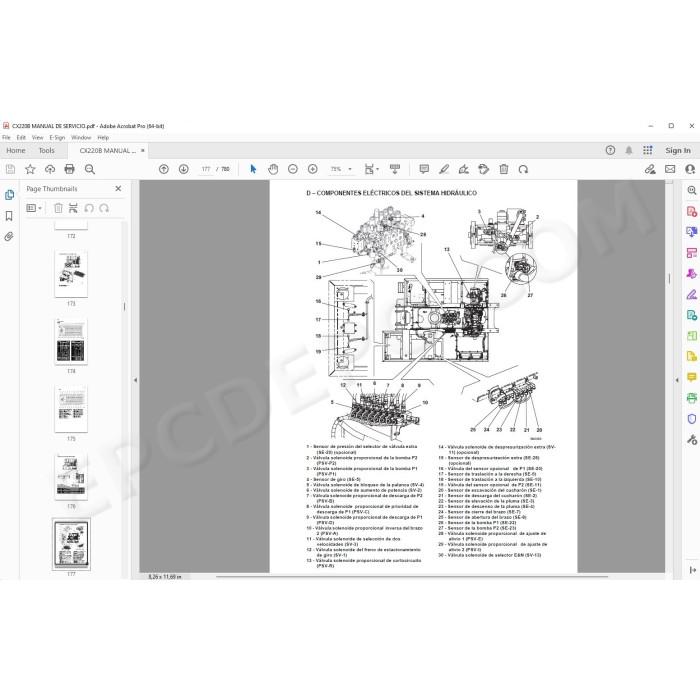Open the yellow Comment tool in right pane

tap(692, 377)
